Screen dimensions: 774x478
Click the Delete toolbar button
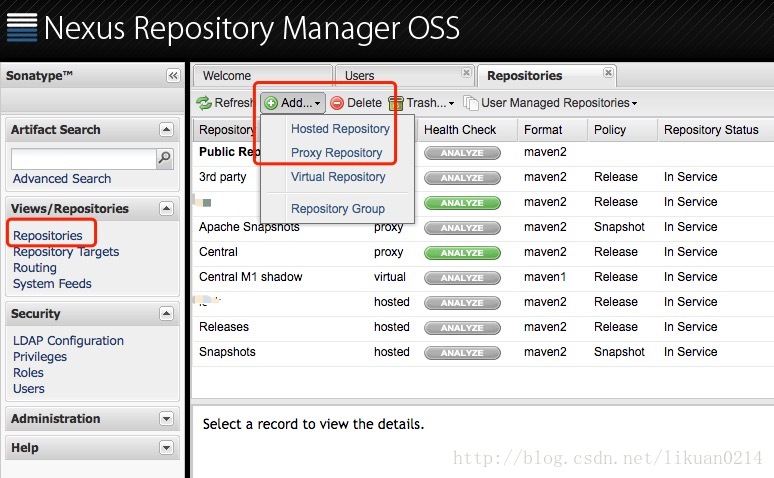coord(356,103)
